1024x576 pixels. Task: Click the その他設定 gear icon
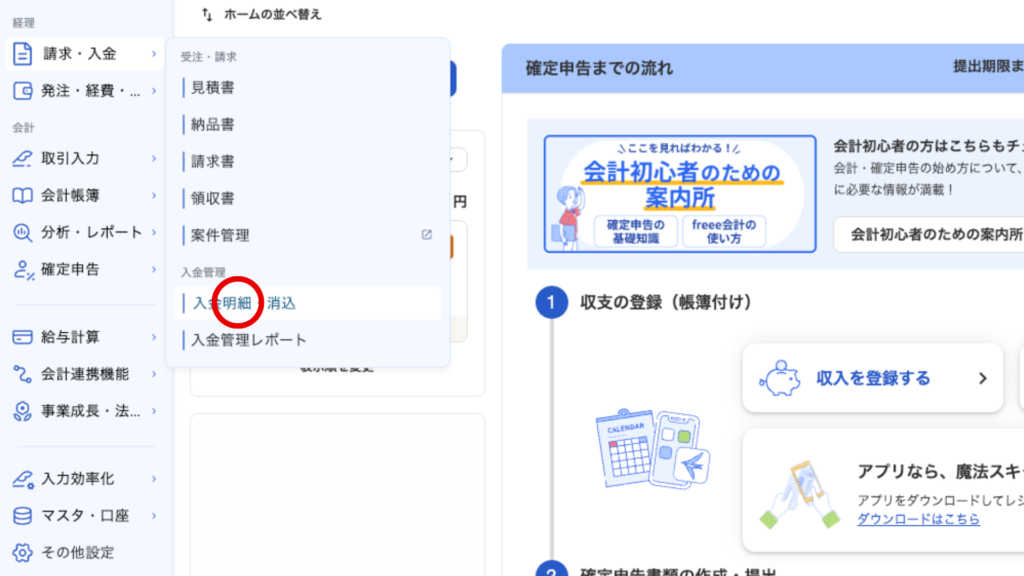22,552
